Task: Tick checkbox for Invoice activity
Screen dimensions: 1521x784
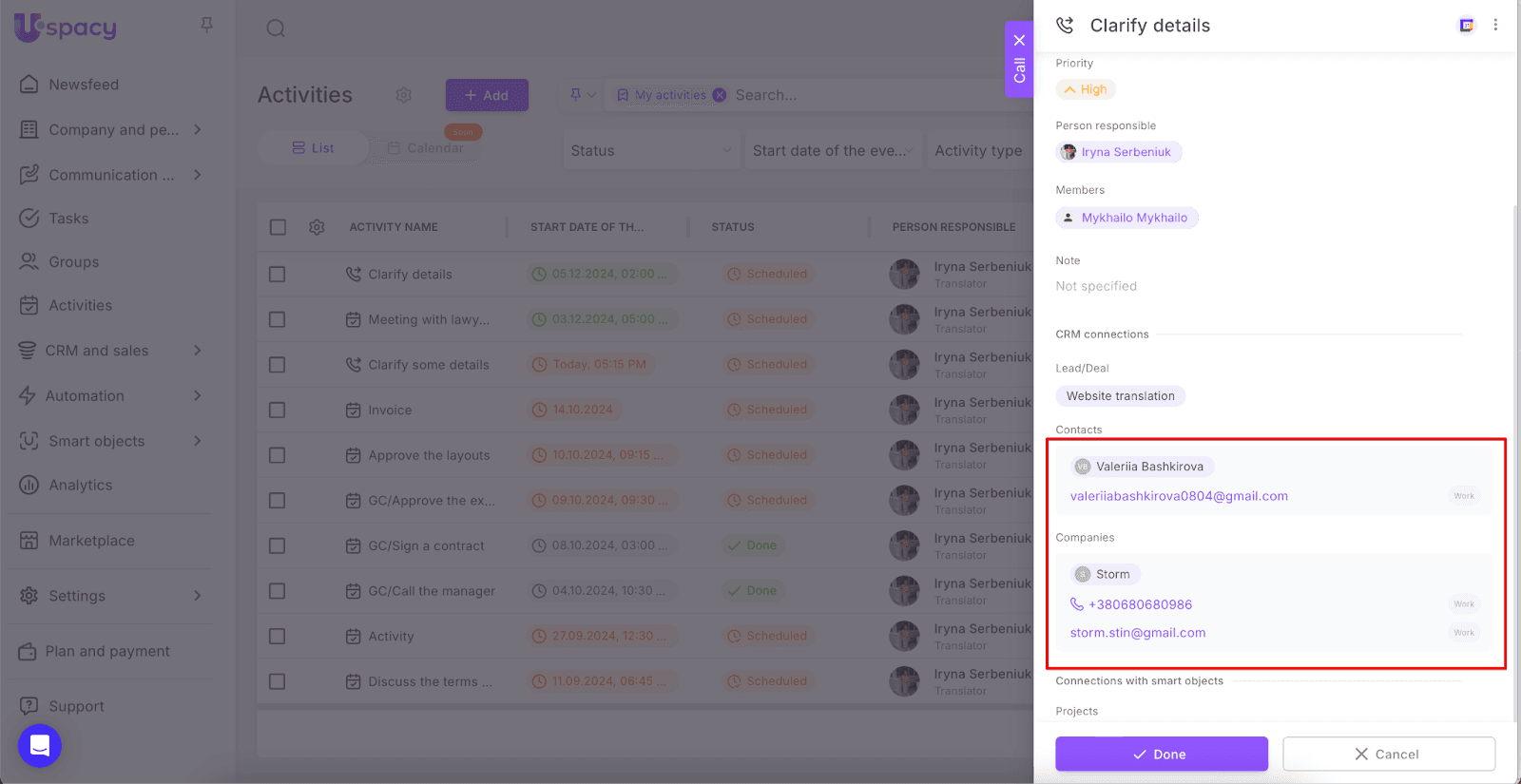Action: pyautogui.click(x=278, y=411)
